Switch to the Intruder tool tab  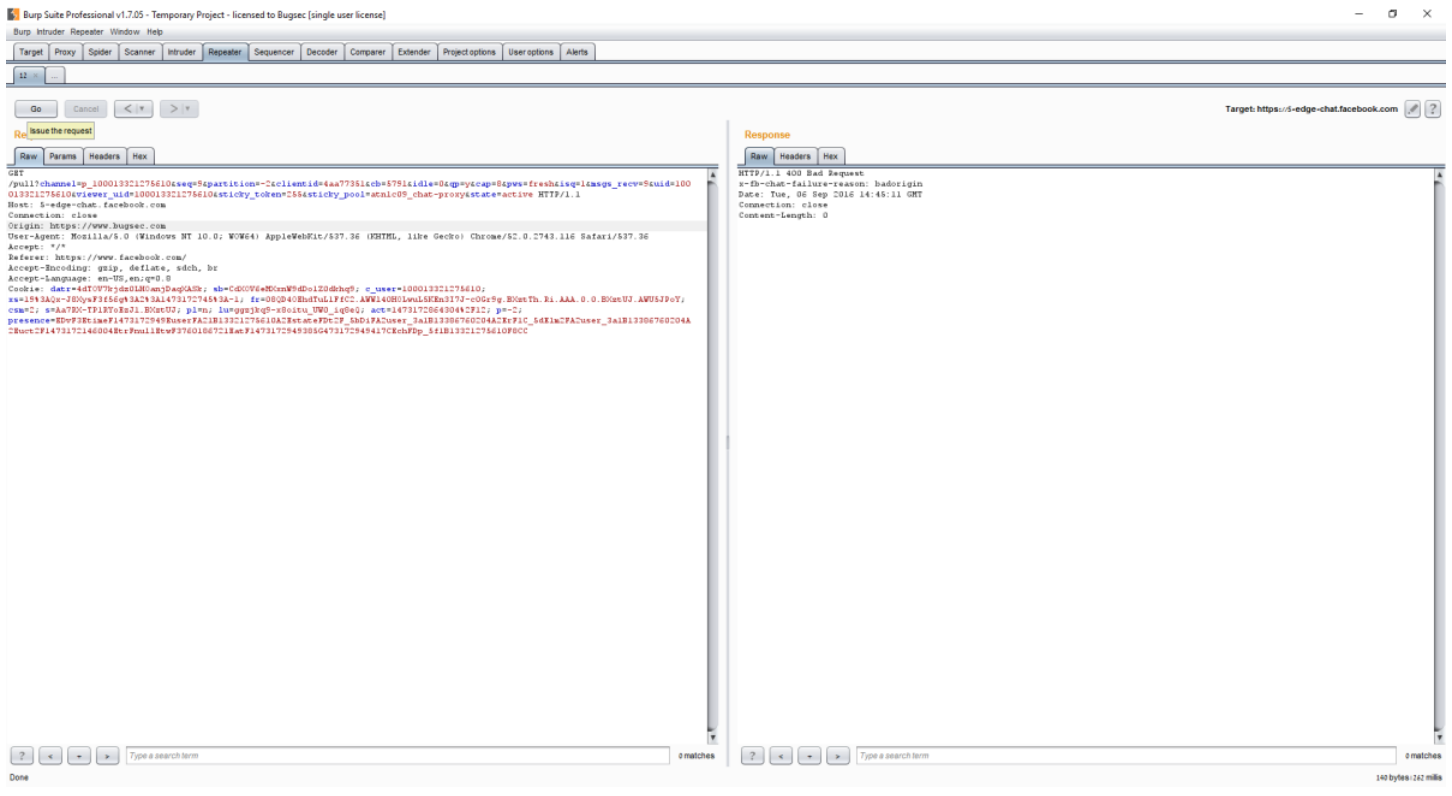182,52
